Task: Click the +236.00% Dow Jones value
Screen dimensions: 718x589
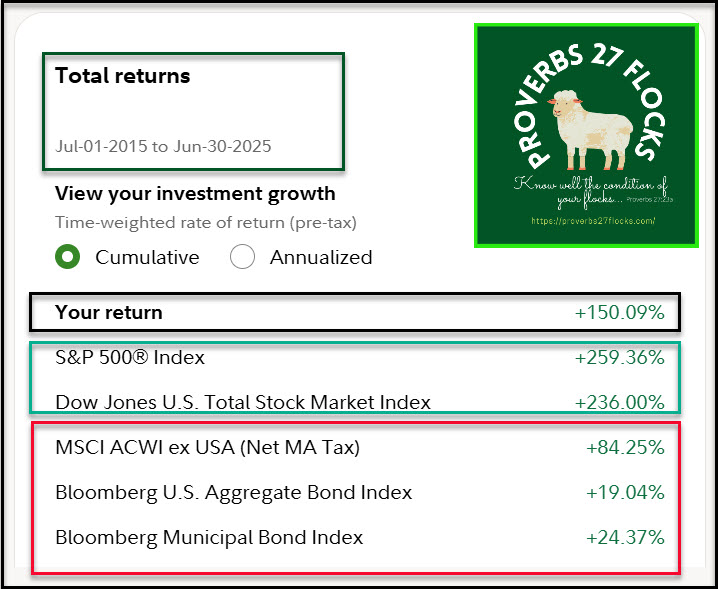Action: coord(619,402)
